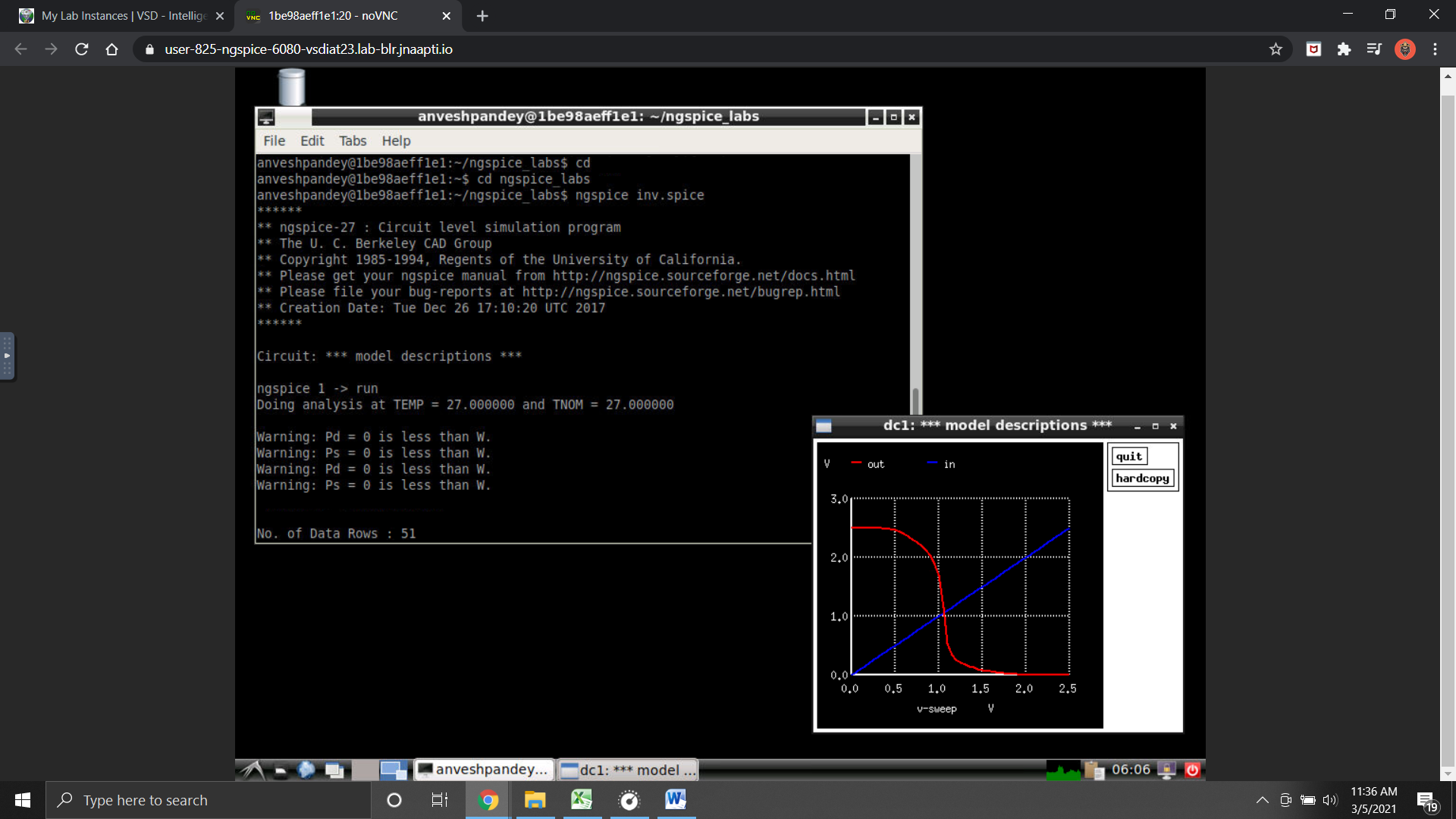Click the red power logout icon in the LXDE panel
The image size is (1456, 819).
coord(1192,770)
